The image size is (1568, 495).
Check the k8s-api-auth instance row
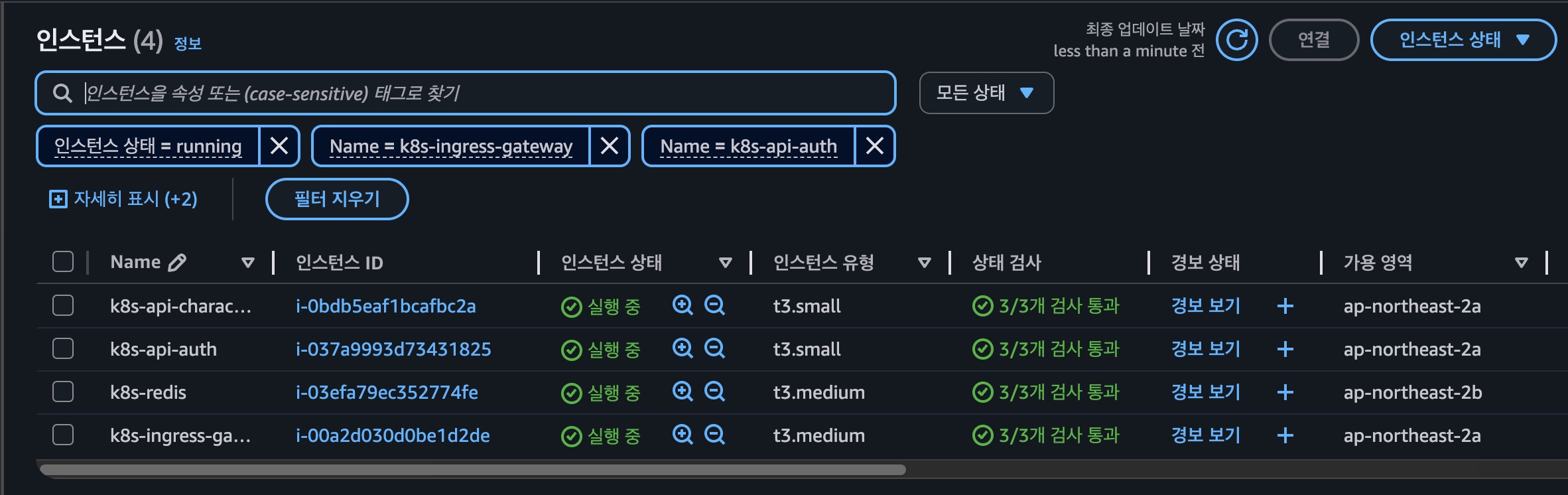coord(63,348)
